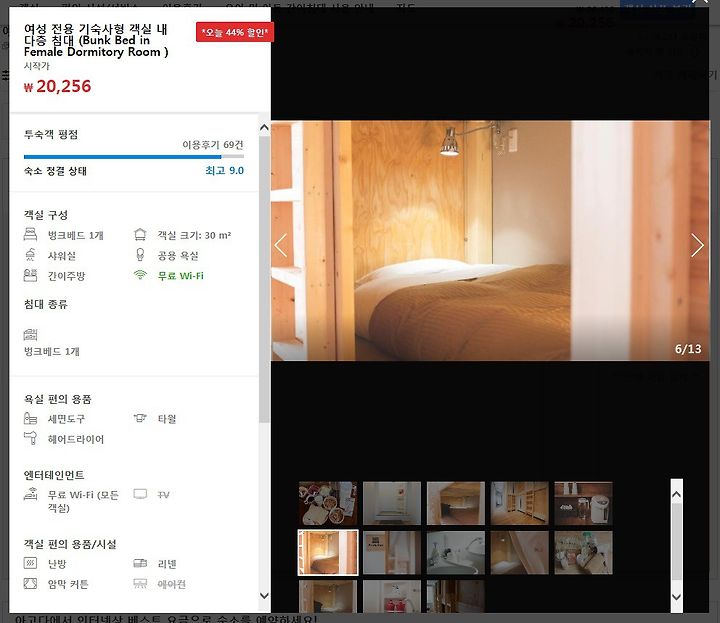Click the towel icon
The image size is (720, 623).
pos(140,418)
